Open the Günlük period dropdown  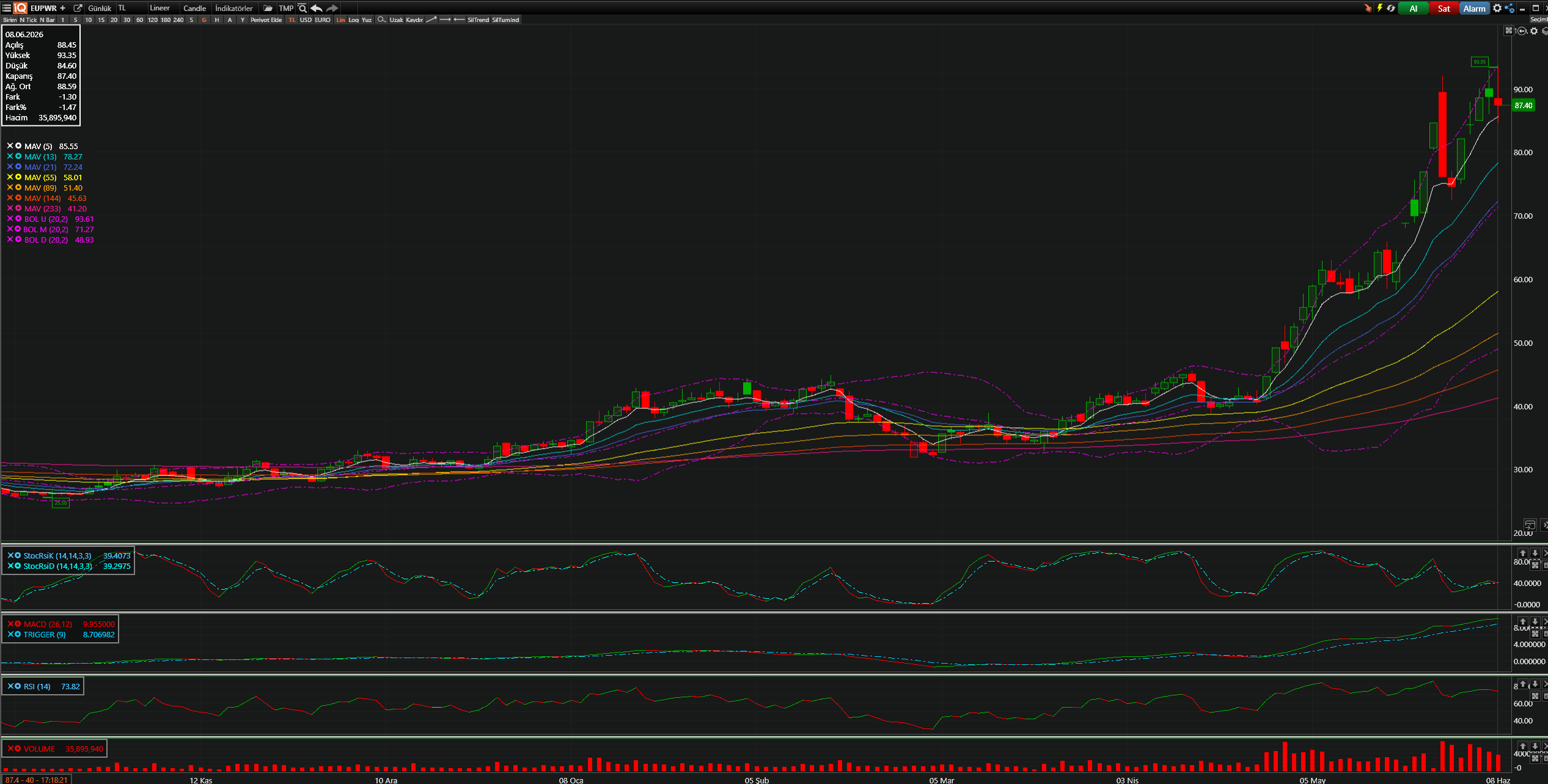[100, 8]
